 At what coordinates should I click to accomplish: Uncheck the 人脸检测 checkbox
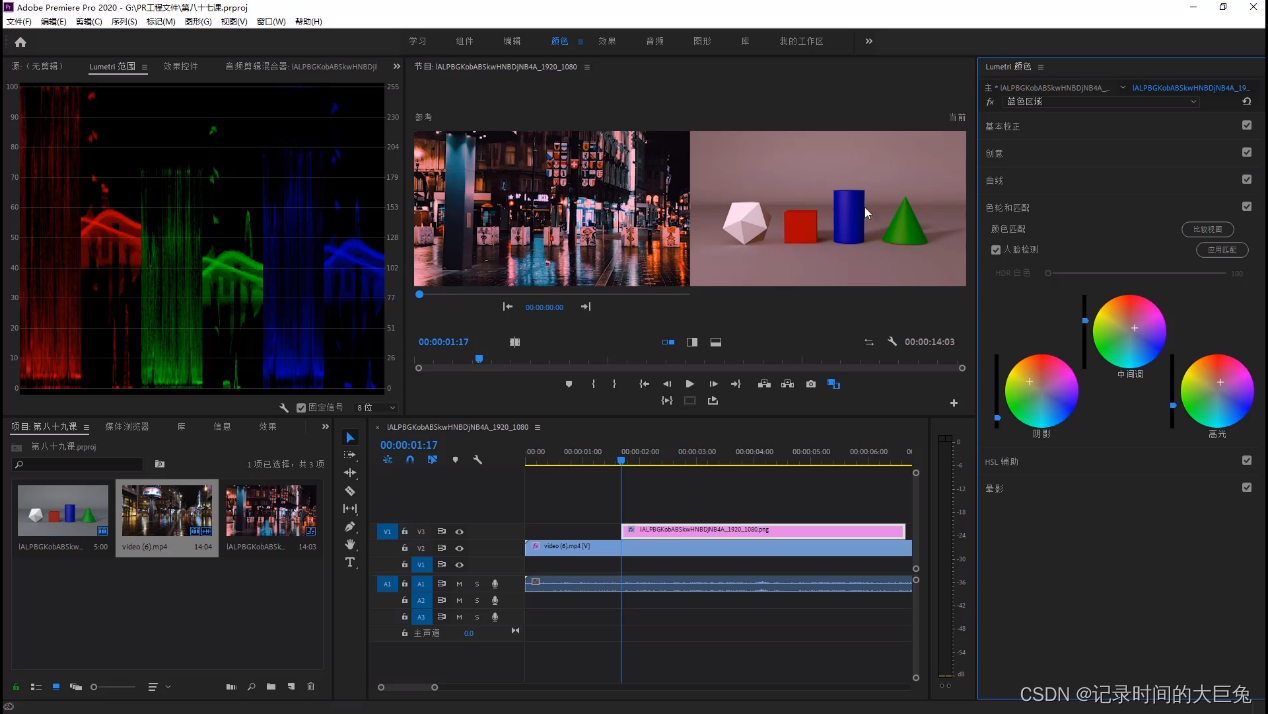click(x=996, y=250)
